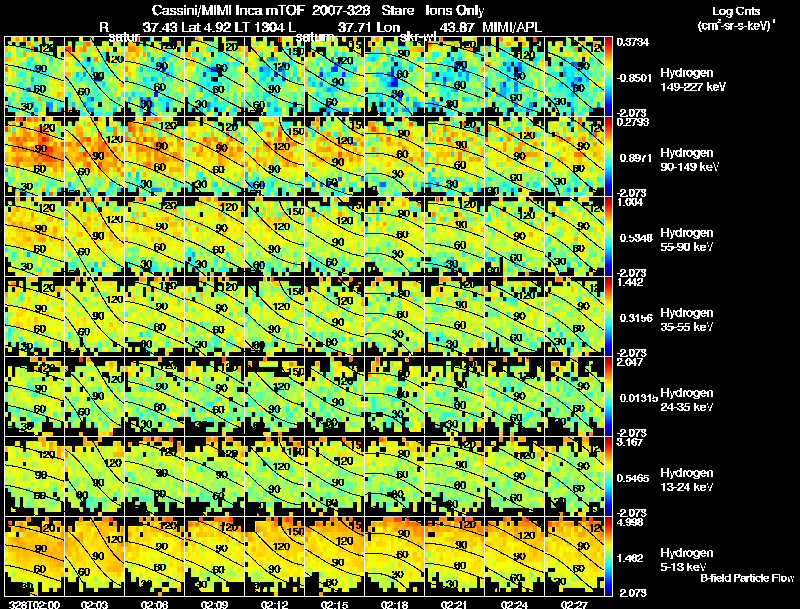Click the 0.2793 colorbar maximum value
The image size is (800, 609).
[x=633, y=122]
